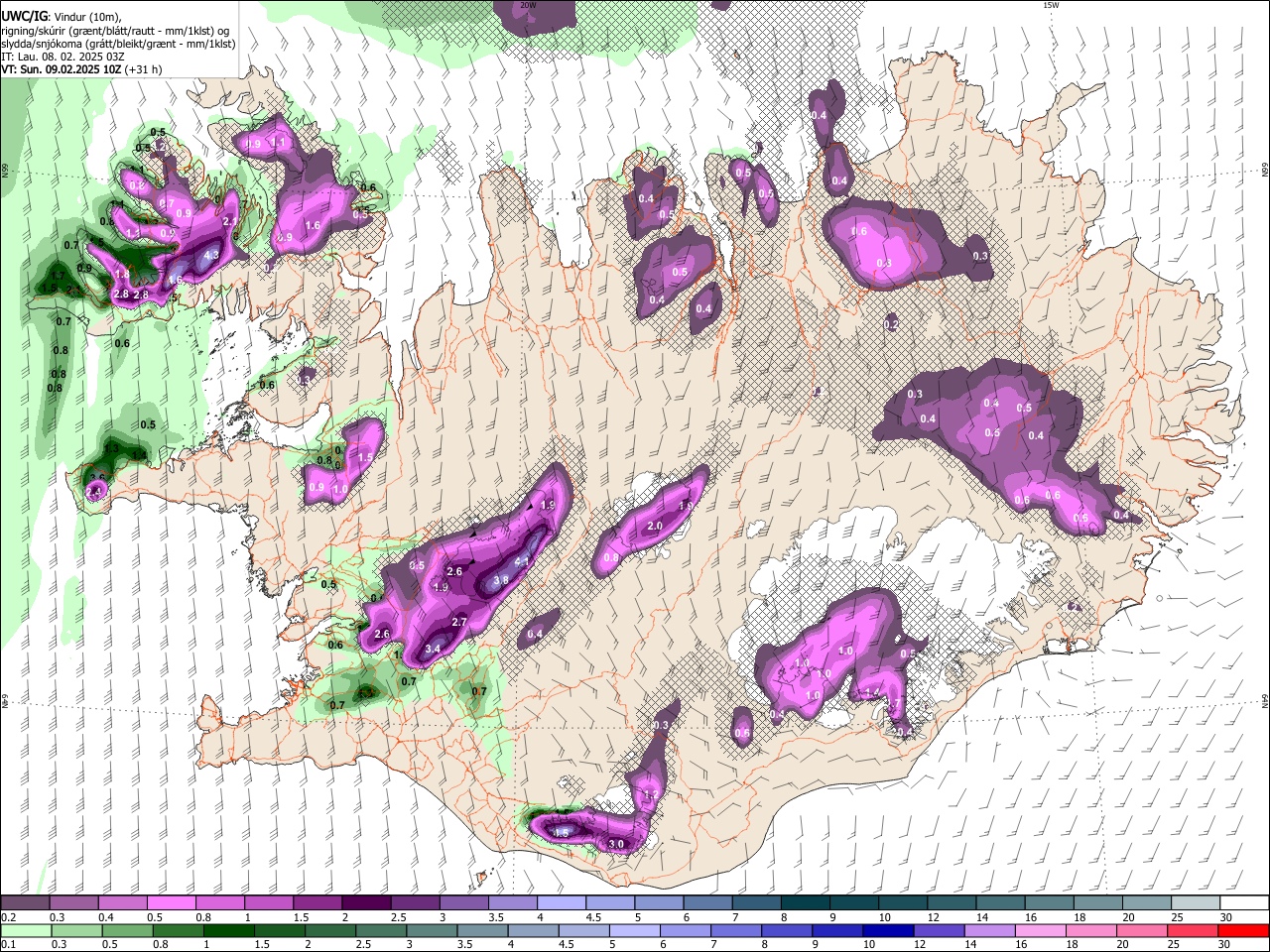Click the 0.2 label of the snow scale
This screenshot has width=1270, height=952.
pyautogui.click(x=8, y=917)
